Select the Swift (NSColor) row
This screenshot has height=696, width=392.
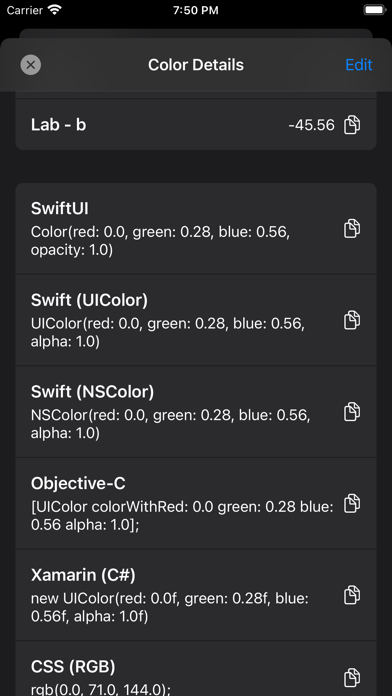coord(196,411)
